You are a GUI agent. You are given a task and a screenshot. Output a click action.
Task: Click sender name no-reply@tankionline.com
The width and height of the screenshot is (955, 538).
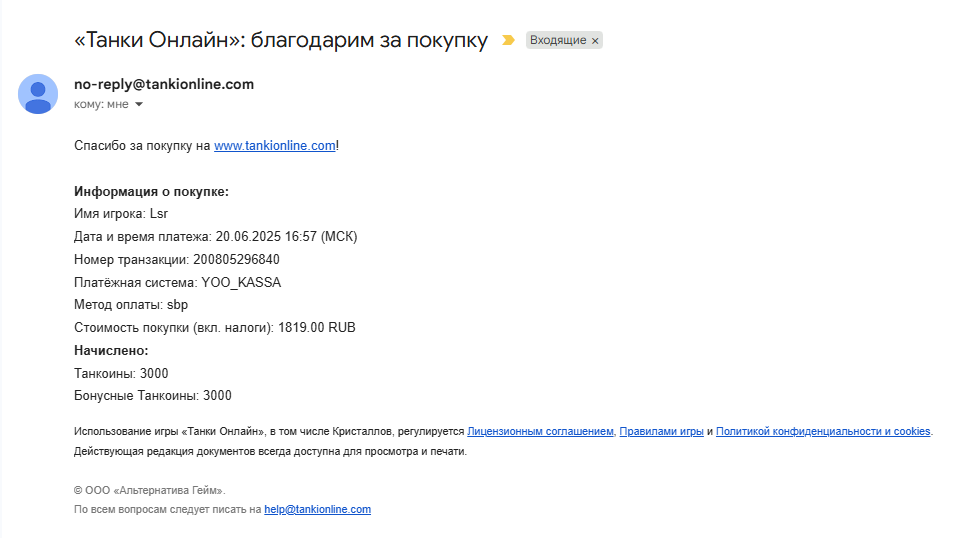[164, 84]
